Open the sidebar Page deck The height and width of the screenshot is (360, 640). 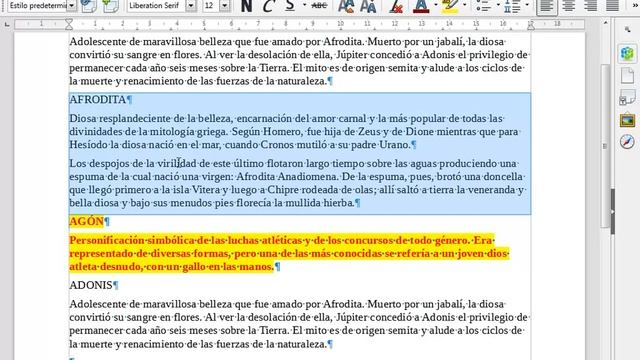[627, 76]
